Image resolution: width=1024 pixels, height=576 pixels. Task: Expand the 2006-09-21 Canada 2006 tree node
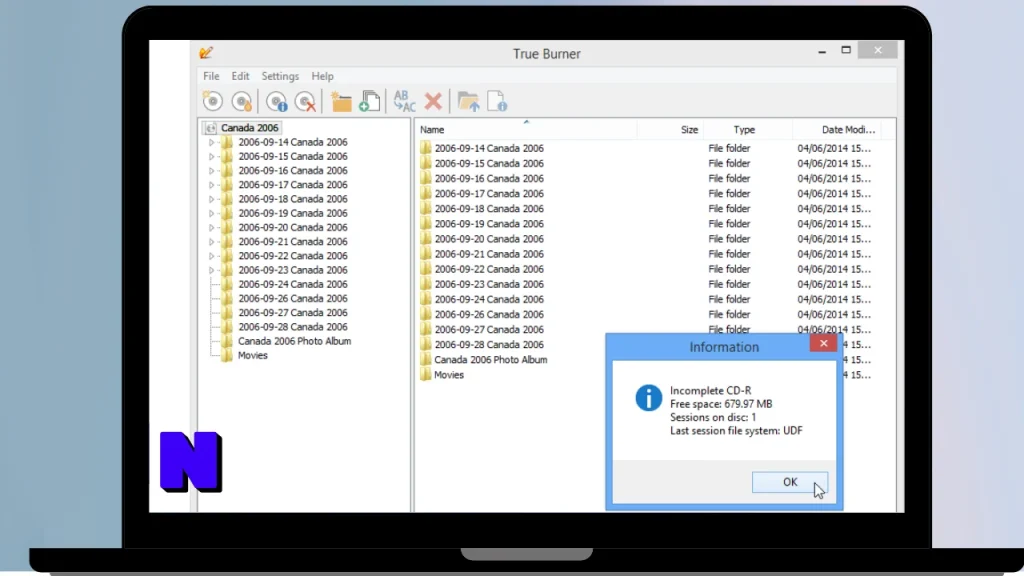(211, 242)
